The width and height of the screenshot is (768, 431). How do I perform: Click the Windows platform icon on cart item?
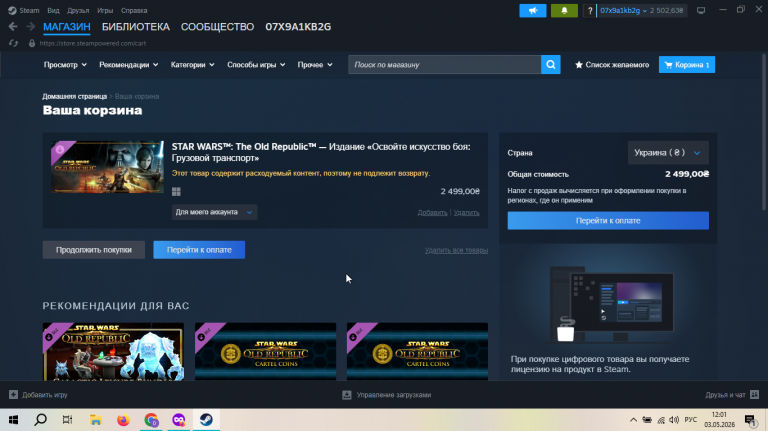(176, 192)
